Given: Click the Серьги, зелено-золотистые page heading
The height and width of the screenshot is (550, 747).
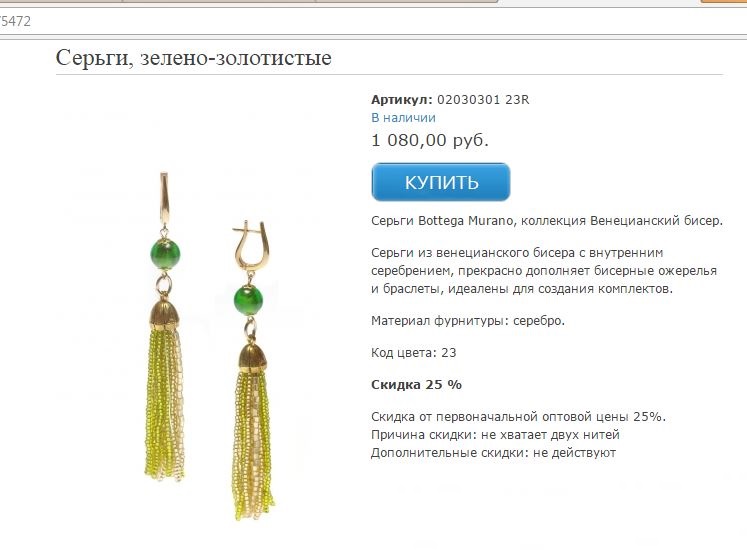Looking at the screenshot, I should 193,58.
